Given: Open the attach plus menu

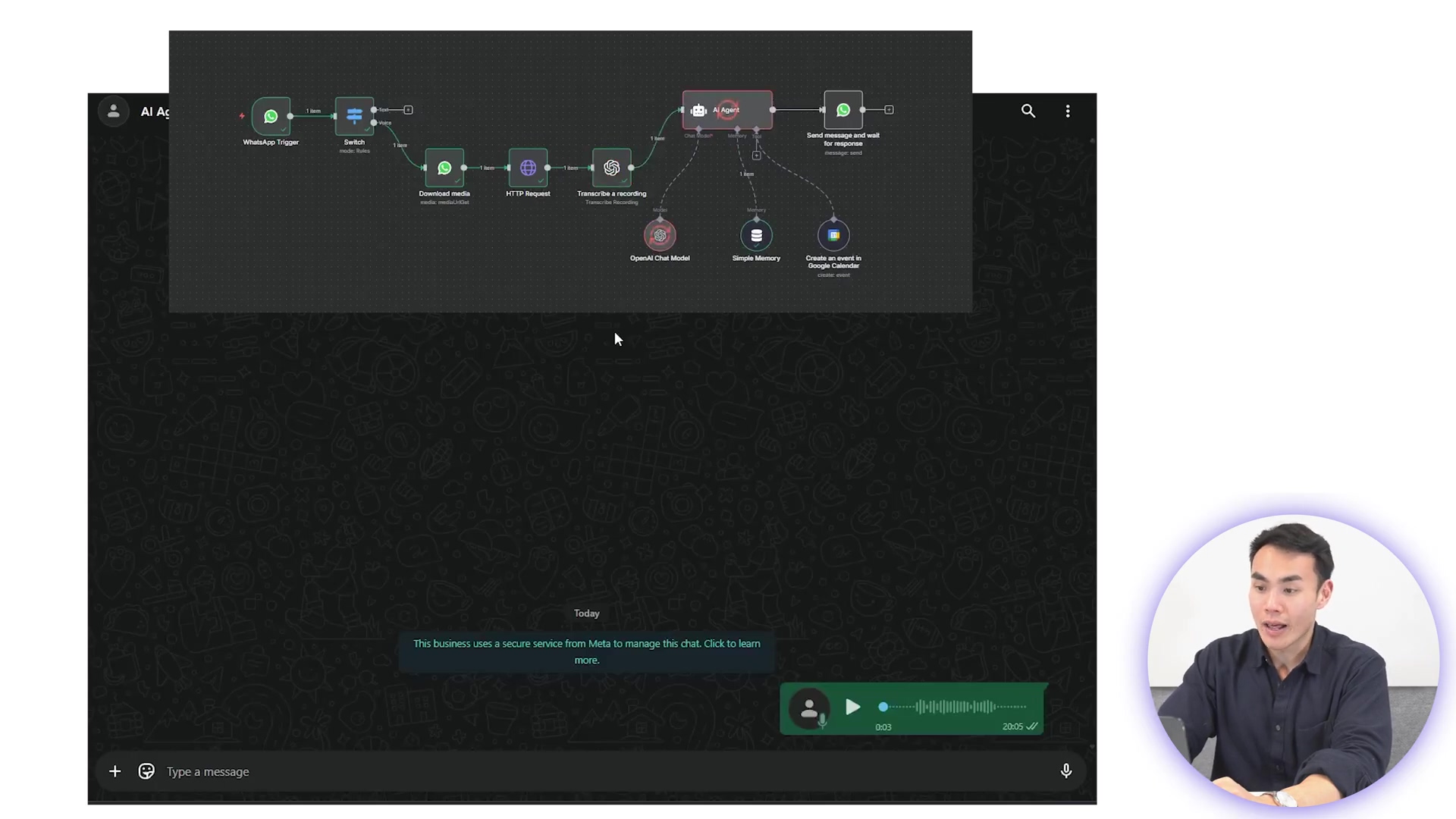Looking at the screenshot, I should click(115, 771).
